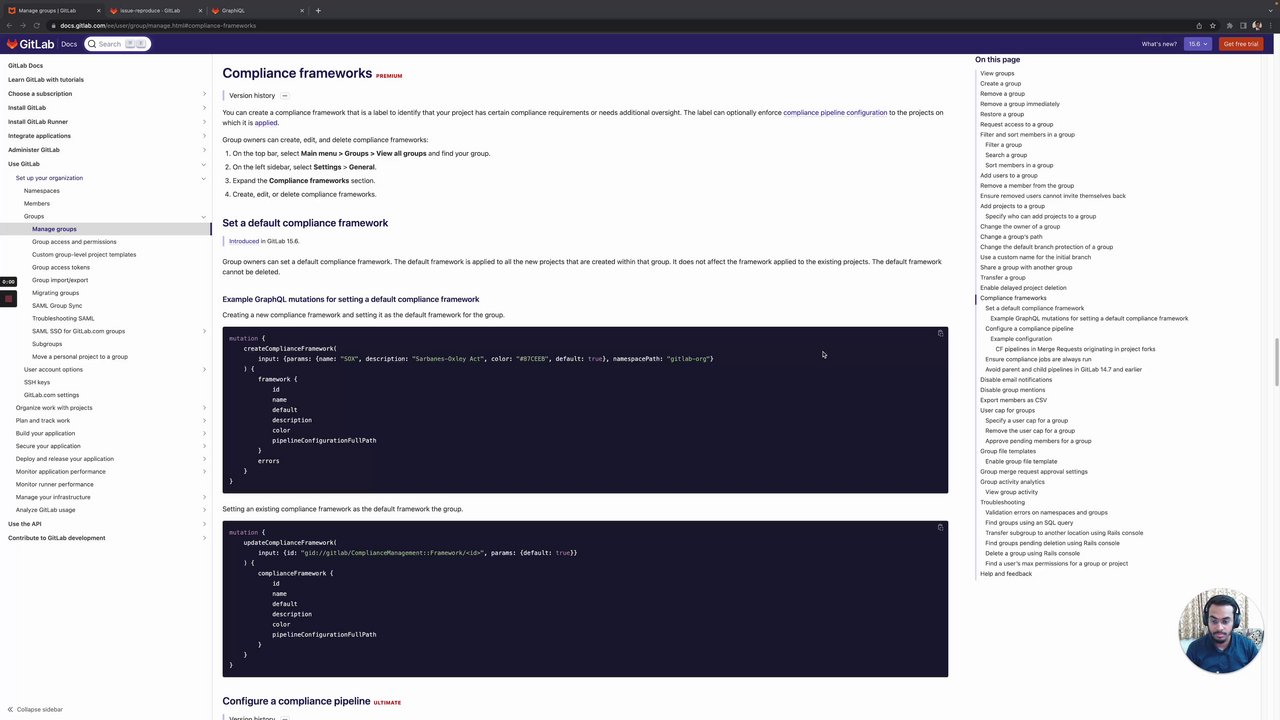Click the presenter webcam thumbnail
Screen dimensions: 1280x720
(1220, 631)
